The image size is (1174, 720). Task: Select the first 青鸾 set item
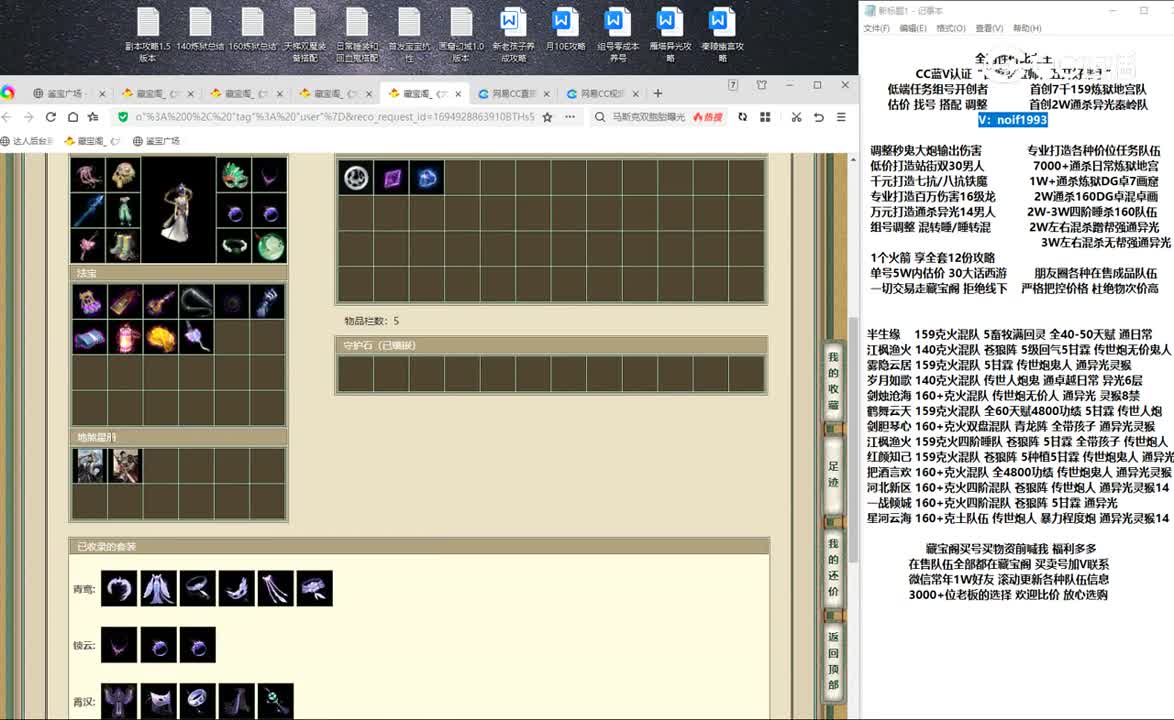pos(119,588)
